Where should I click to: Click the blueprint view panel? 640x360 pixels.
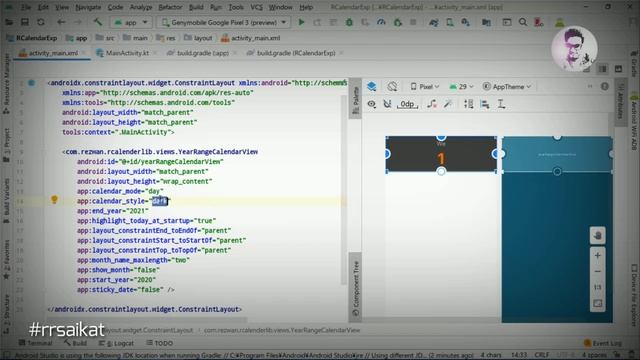[x=557, y=229]
